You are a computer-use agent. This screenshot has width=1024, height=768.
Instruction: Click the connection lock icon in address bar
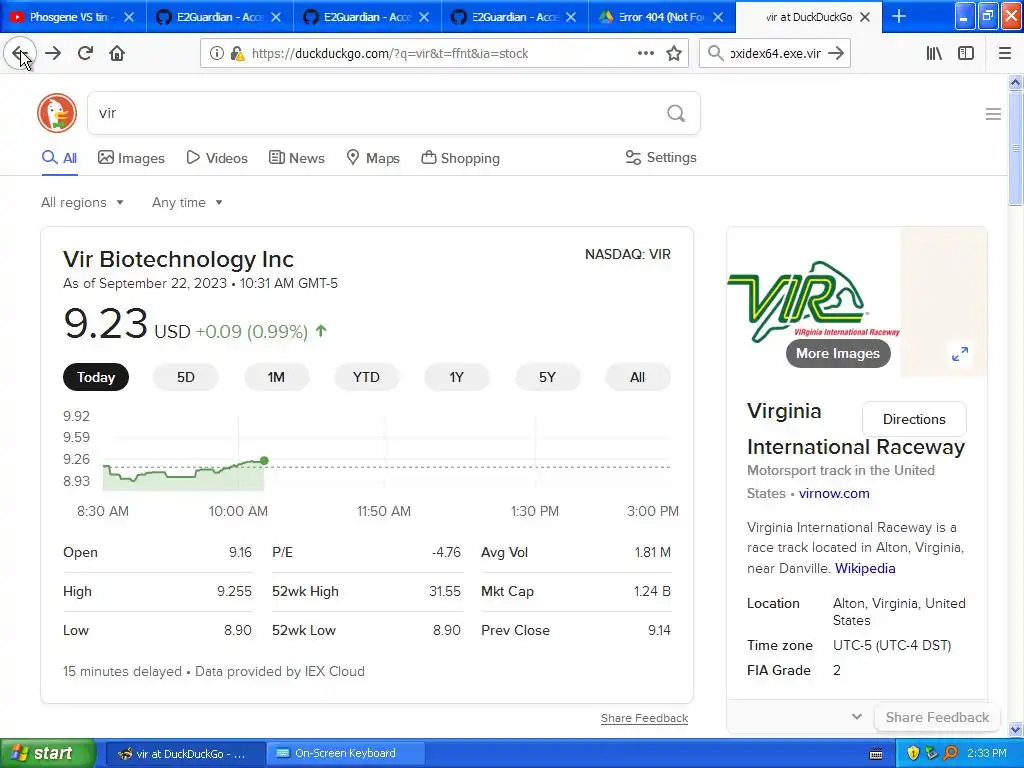pos(237,54)
